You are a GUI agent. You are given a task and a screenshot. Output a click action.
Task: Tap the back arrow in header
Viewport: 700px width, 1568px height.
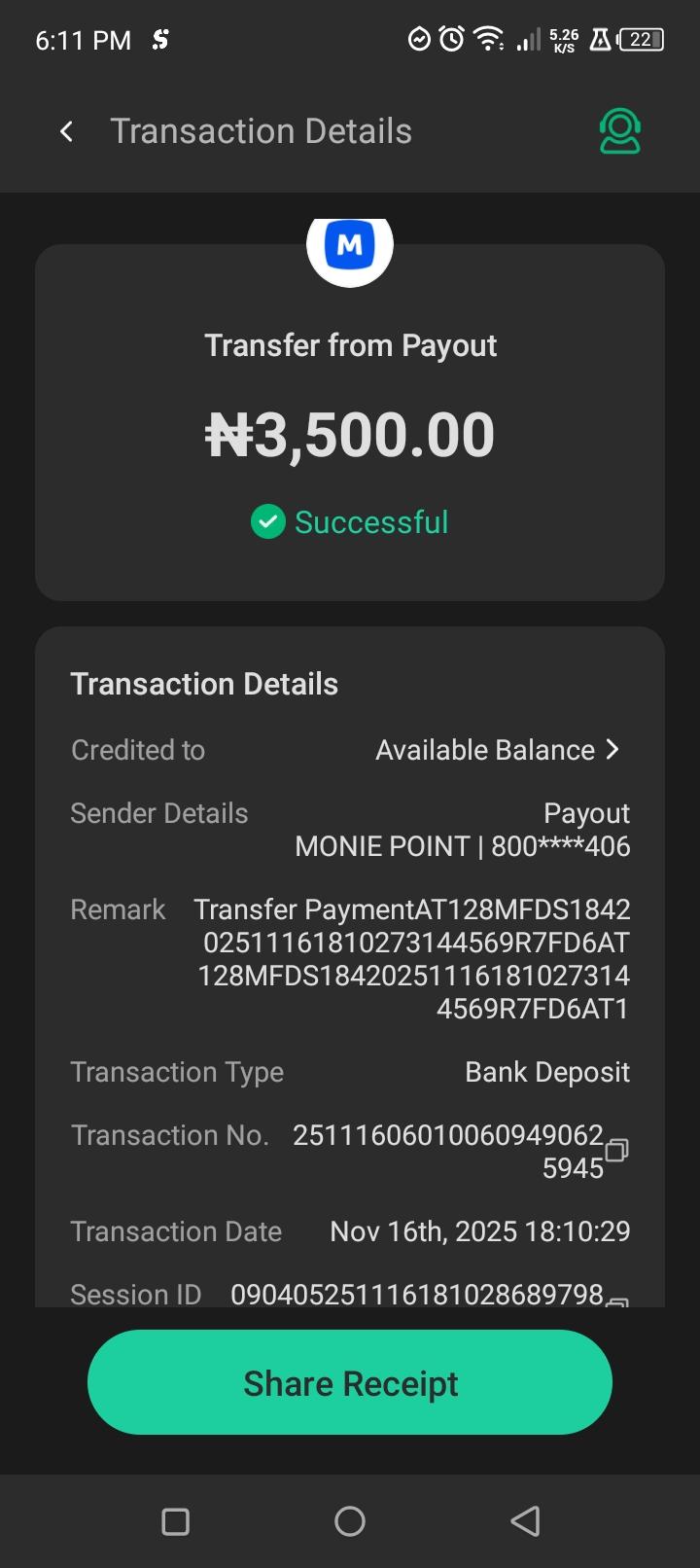coord(66,131)
